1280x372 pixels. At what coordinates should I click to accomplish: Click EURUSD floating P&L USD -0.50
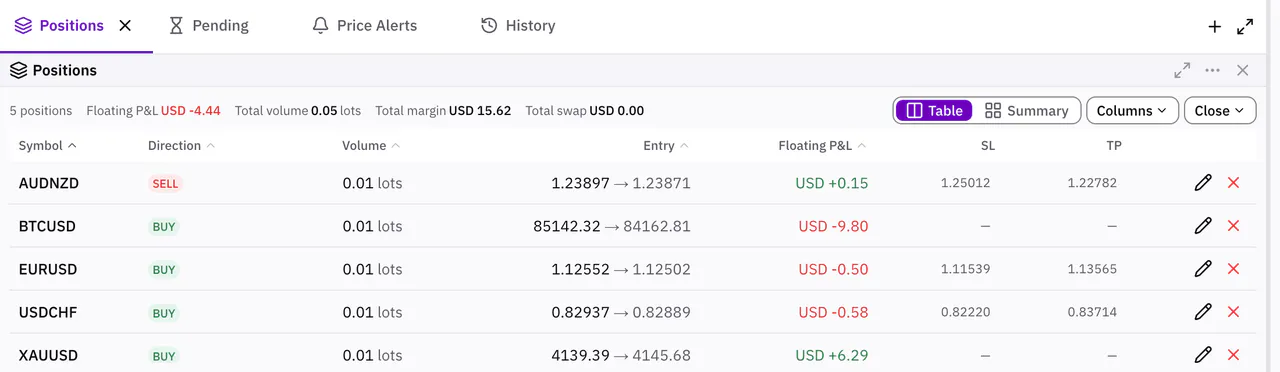coord(833,269)
